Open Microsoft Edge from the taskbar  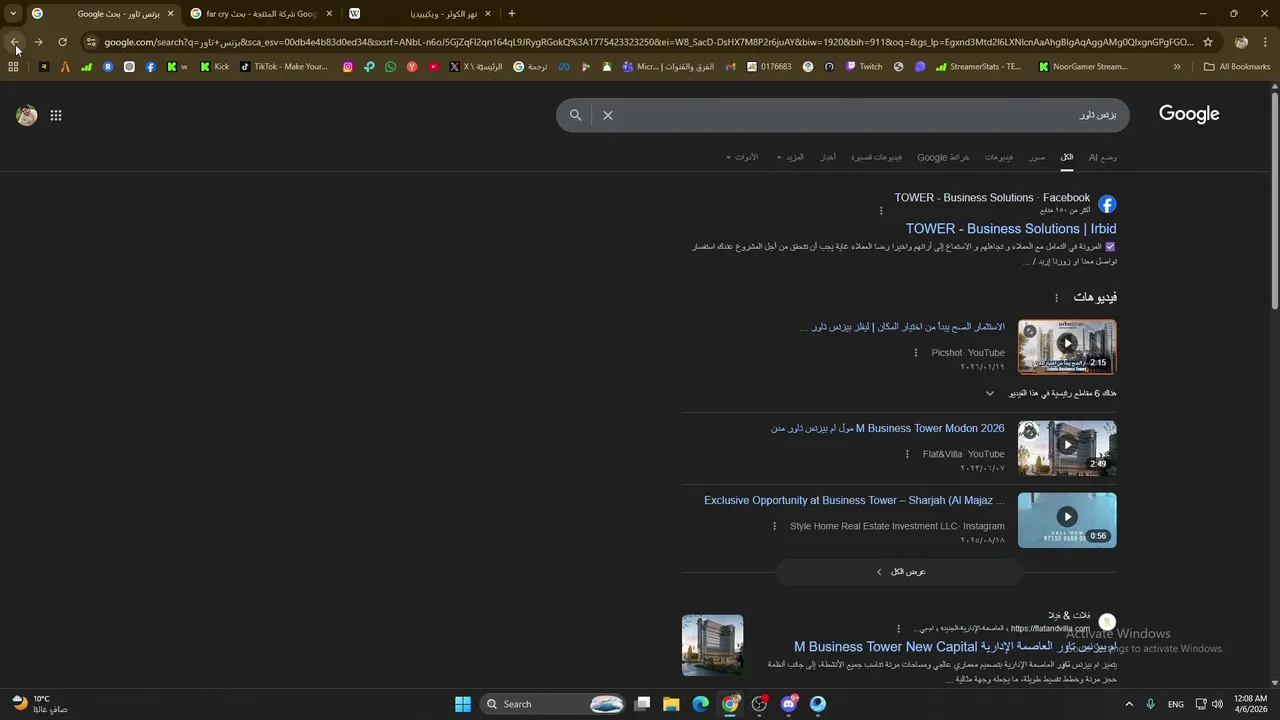[x=700, y=704]
